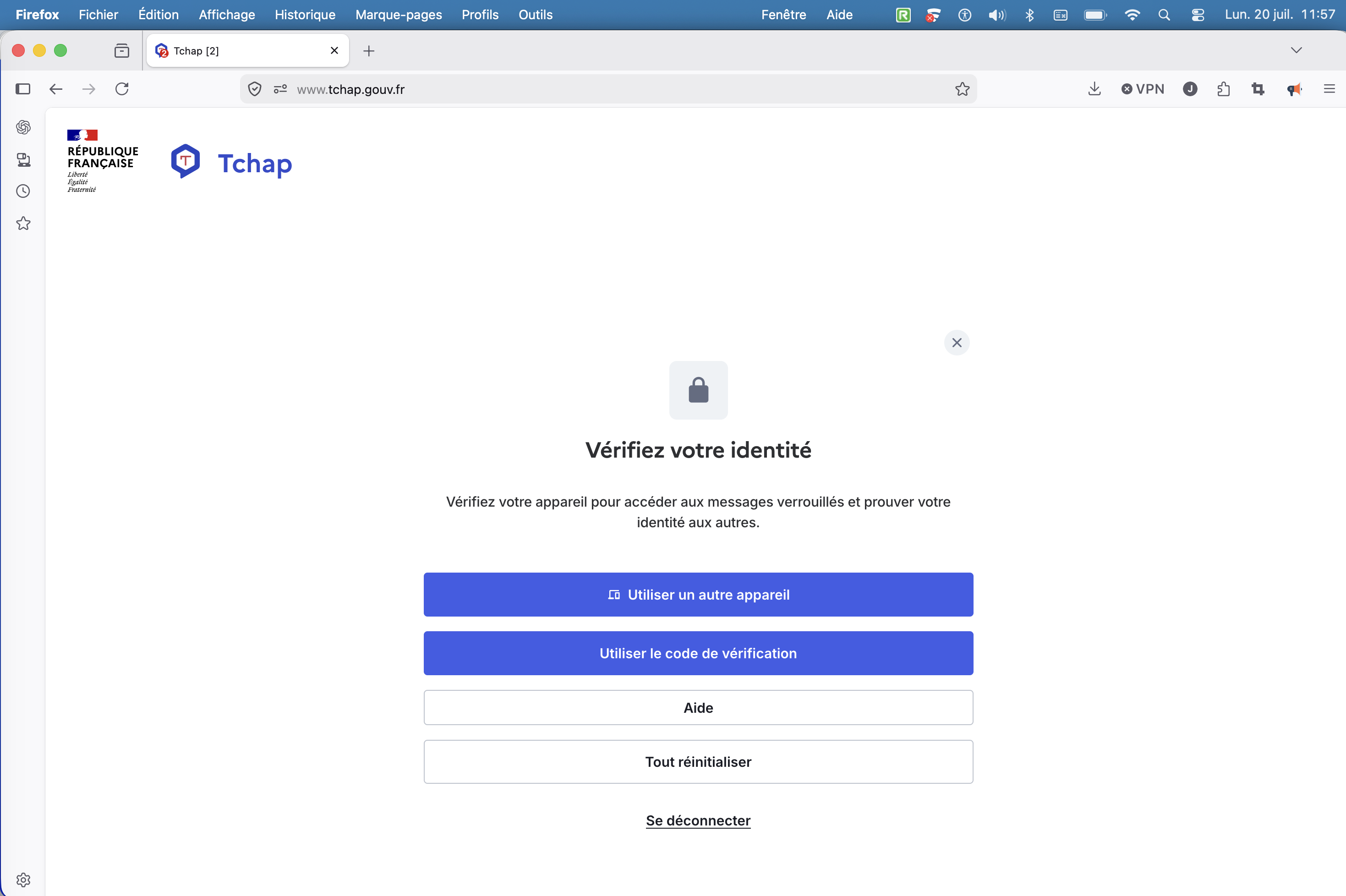Go back with the back arrow
This screenshot has height=896, width=1346.
coord(55,89)
